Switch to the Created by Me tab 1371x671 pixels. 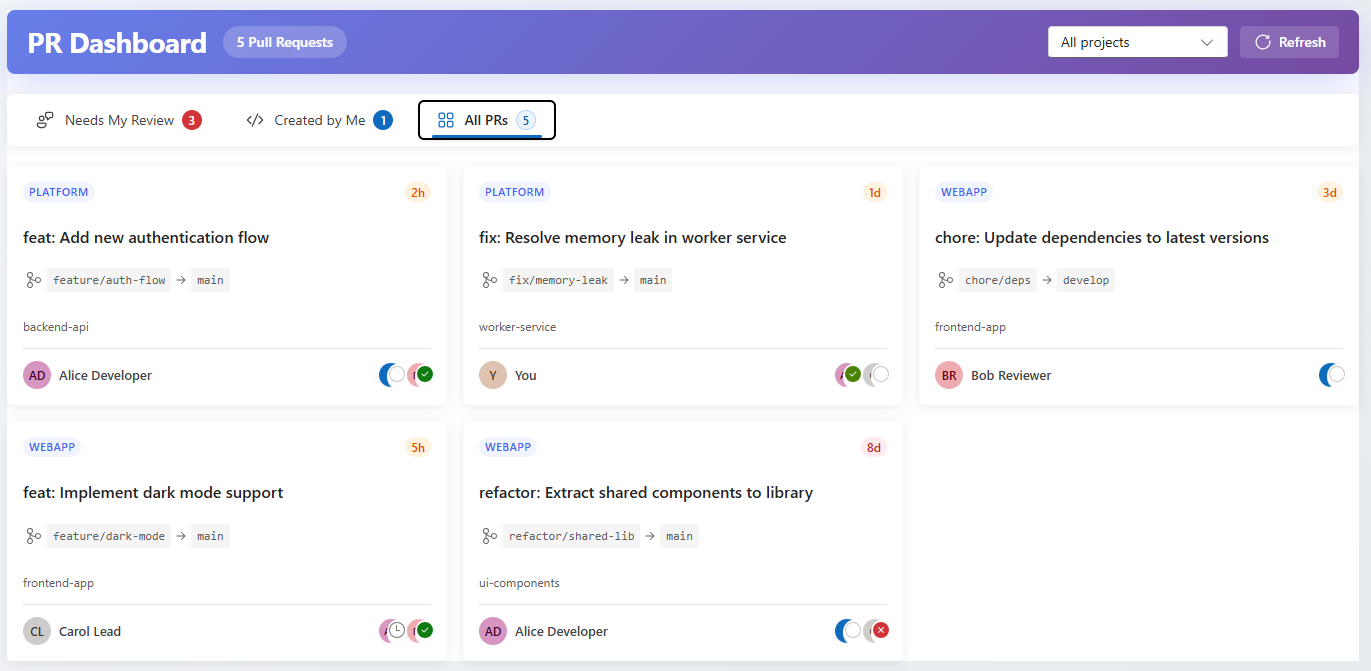click(x=318, y=119)
